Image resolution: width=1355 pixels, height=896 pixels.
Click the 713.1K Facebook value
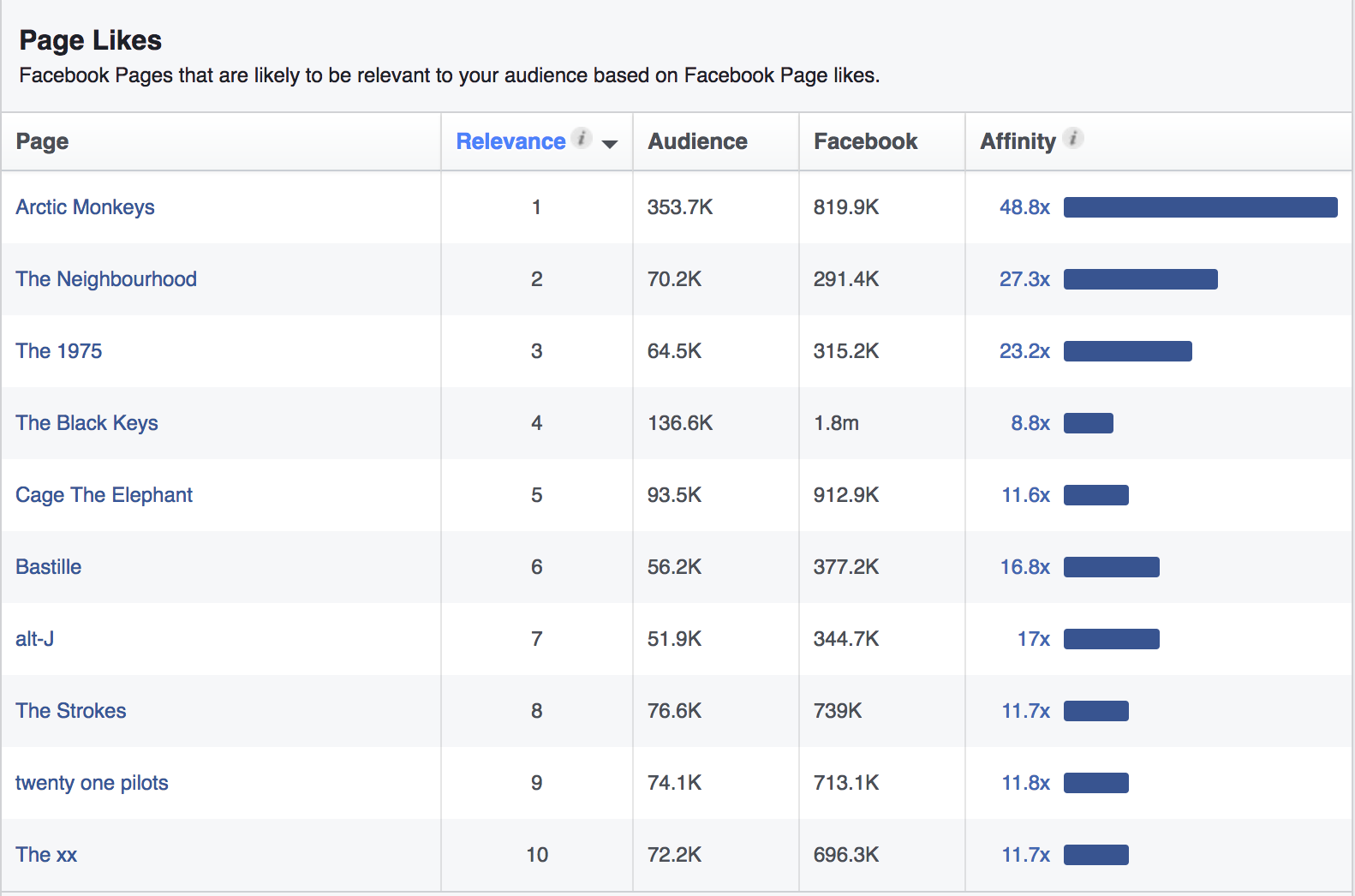coord(846,783)
